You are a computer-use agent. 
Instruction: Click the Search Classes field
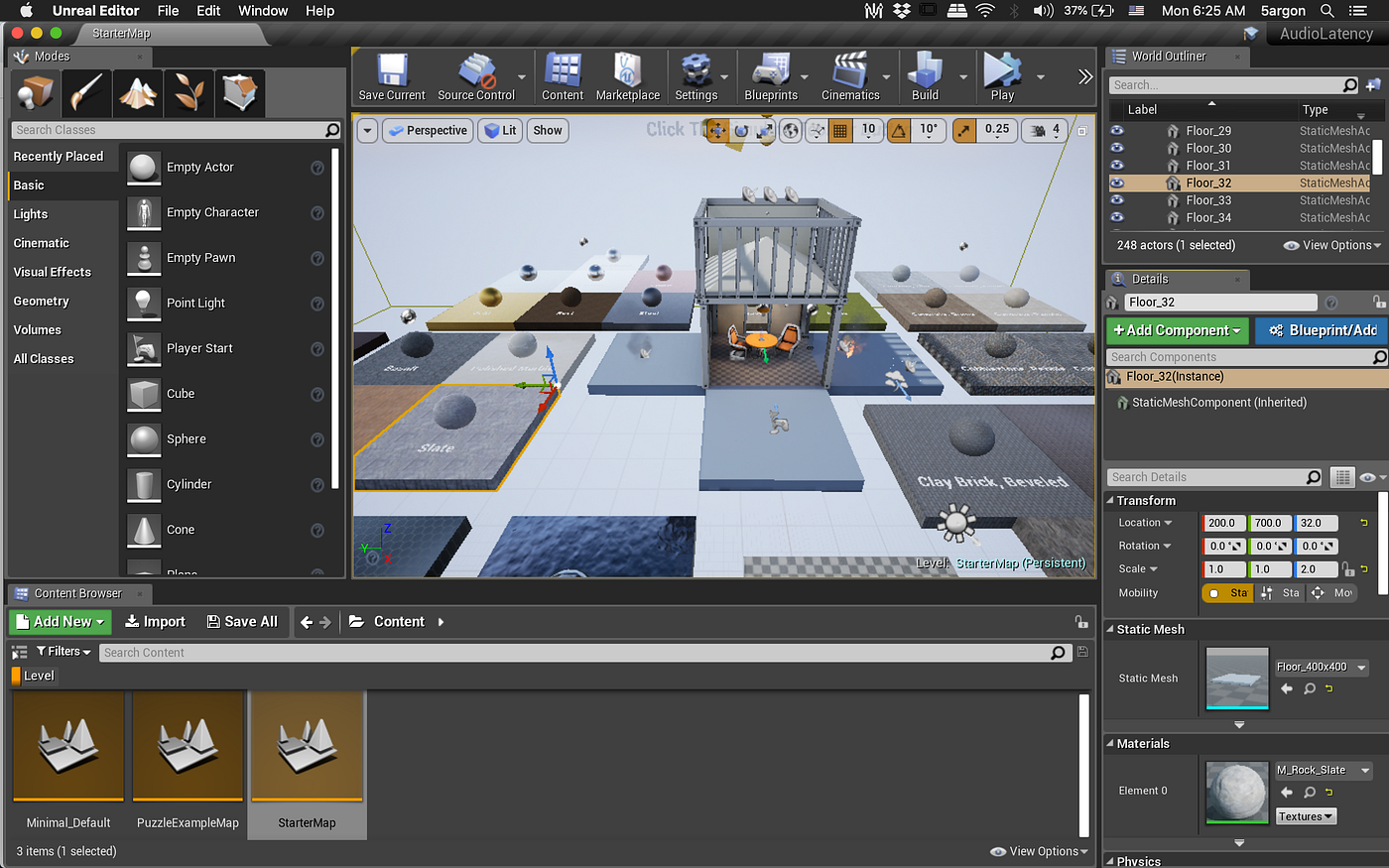coord(177,130)
